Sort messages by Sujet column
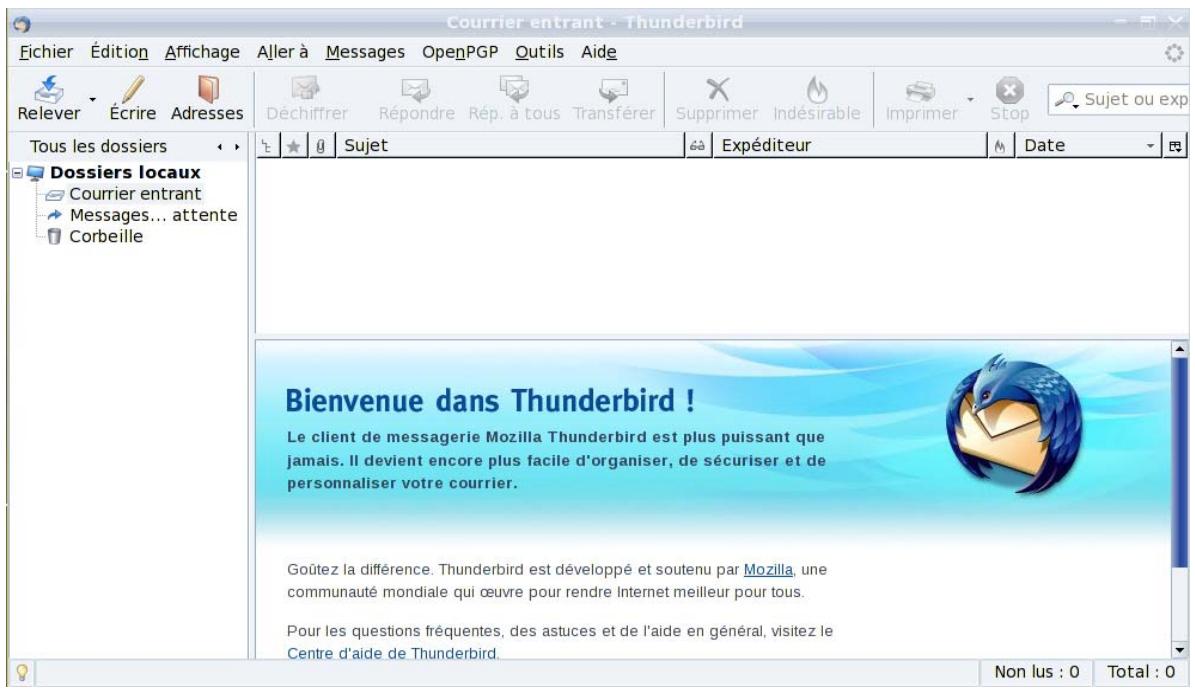1195x690 pixels. 510,146
